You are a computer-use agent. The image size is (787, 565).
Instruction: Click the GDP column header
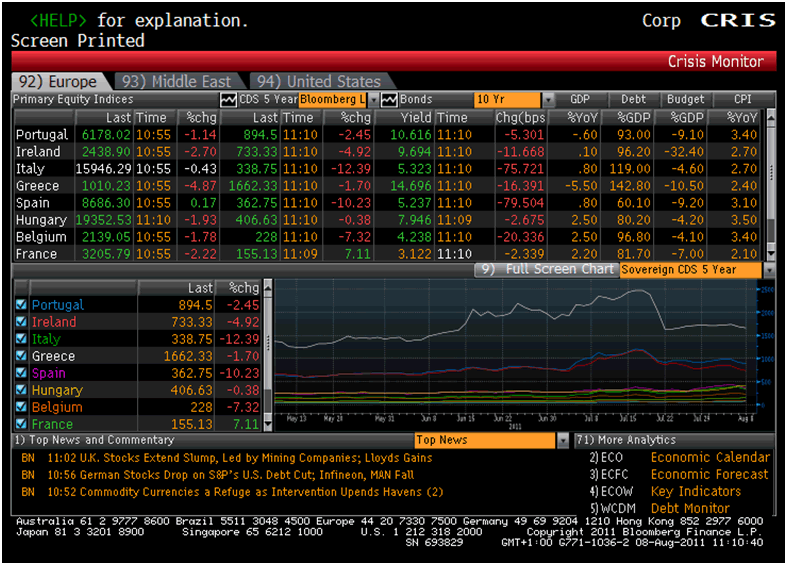pos(580,99)
